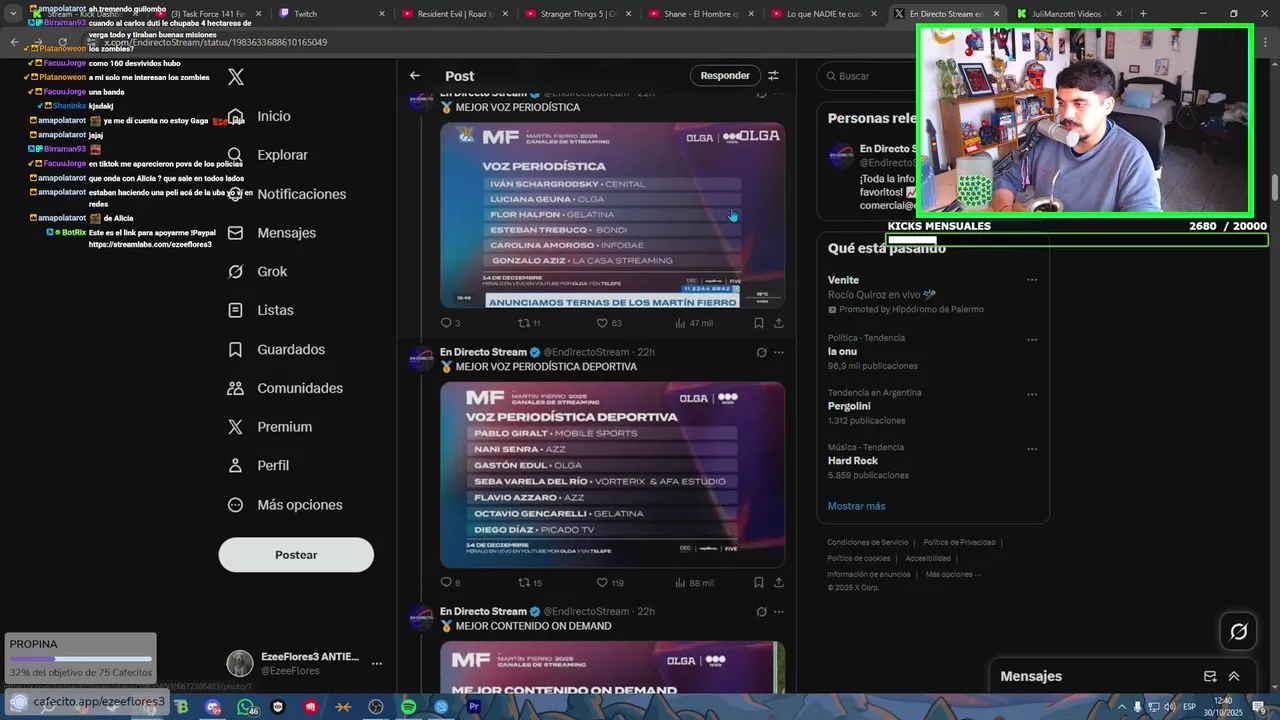Viewport: 1280px width, 720px height.
Task: Open more options for la onu trend
Action: pyautogui.click(x=1032, y=340)
